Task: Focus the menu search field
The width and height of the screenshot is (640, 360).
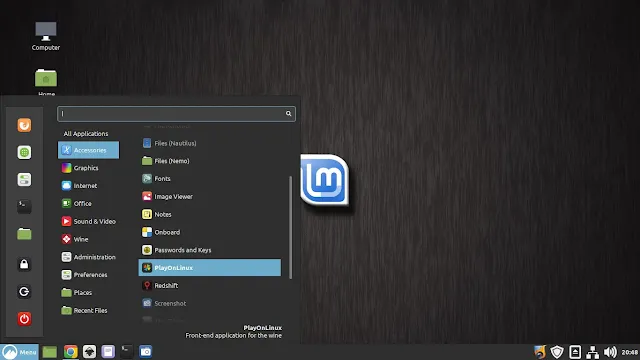Action: 176,113
